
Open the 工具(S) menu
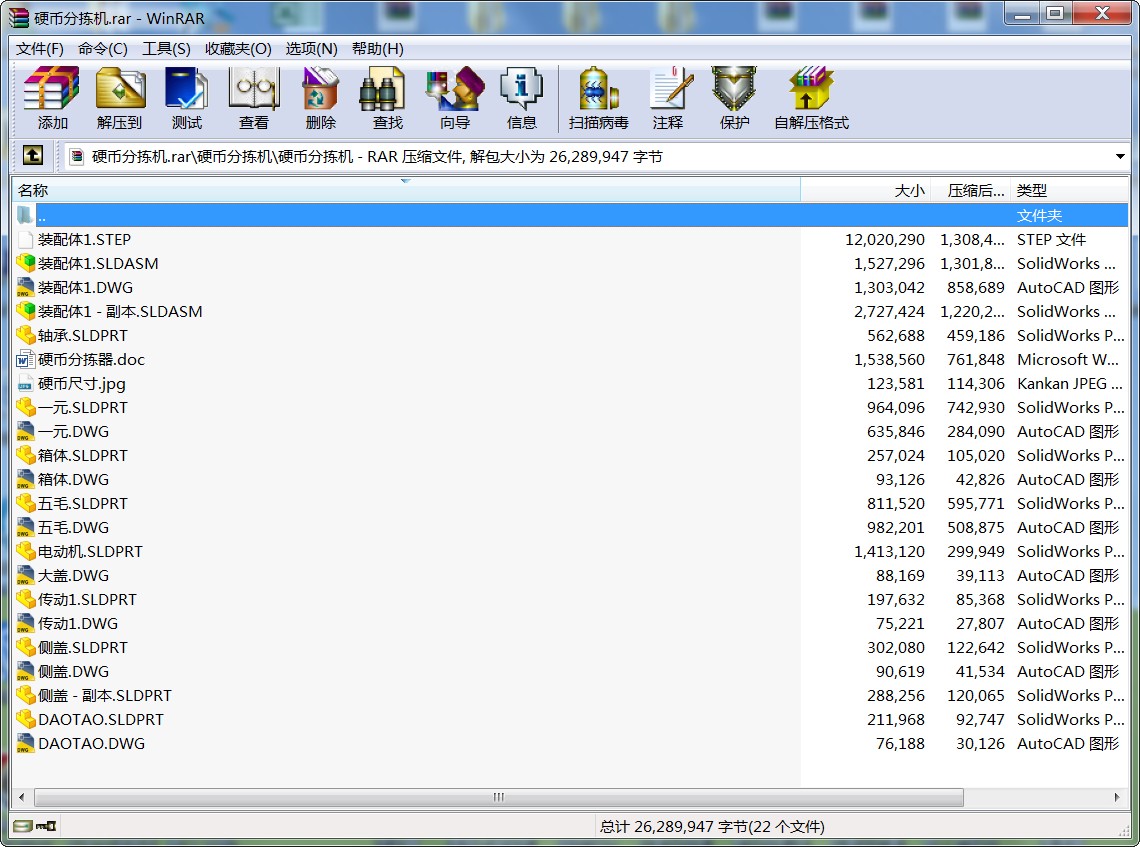[x=166, y=48]
